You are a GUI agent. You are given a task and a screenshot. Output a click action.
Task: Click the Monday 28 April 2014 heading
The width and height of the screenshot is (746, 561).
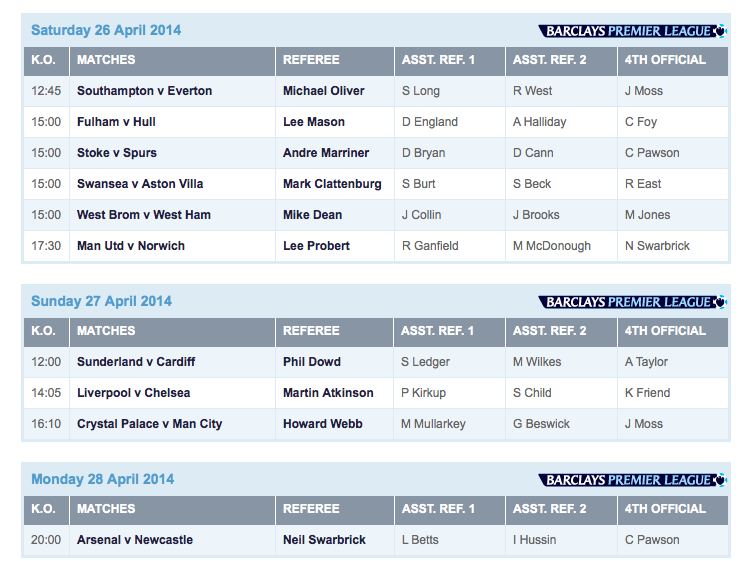pyautogui.click(x=102, y=479)
